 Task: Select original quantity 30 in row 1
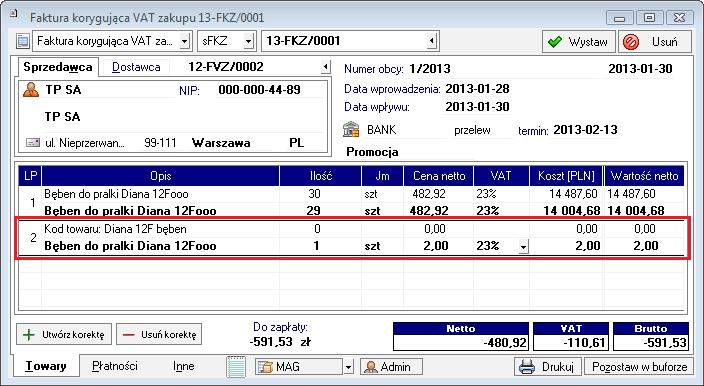pos(314,193)
